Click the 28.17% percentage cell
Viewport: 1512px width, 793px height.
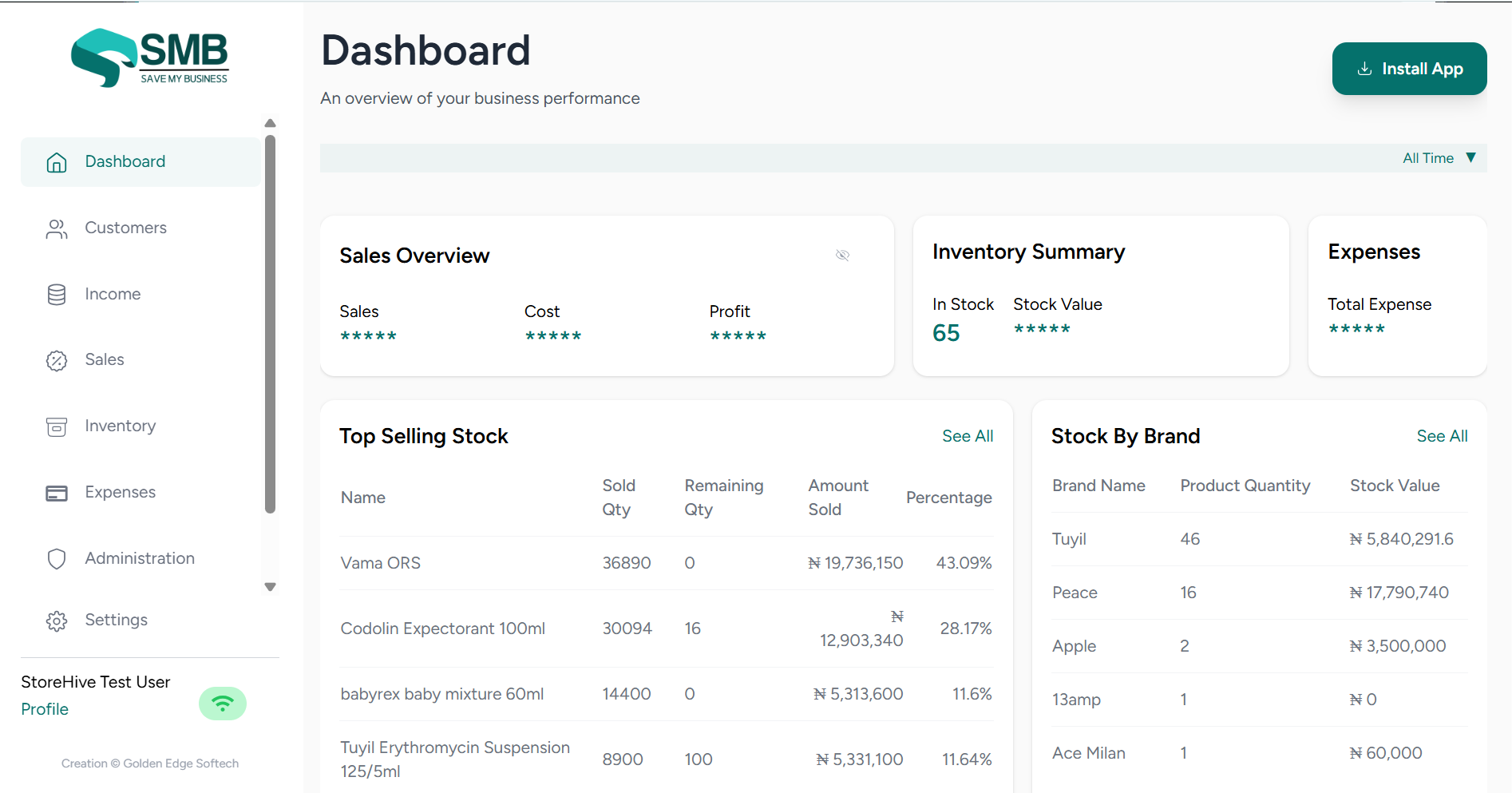point(966,628)
